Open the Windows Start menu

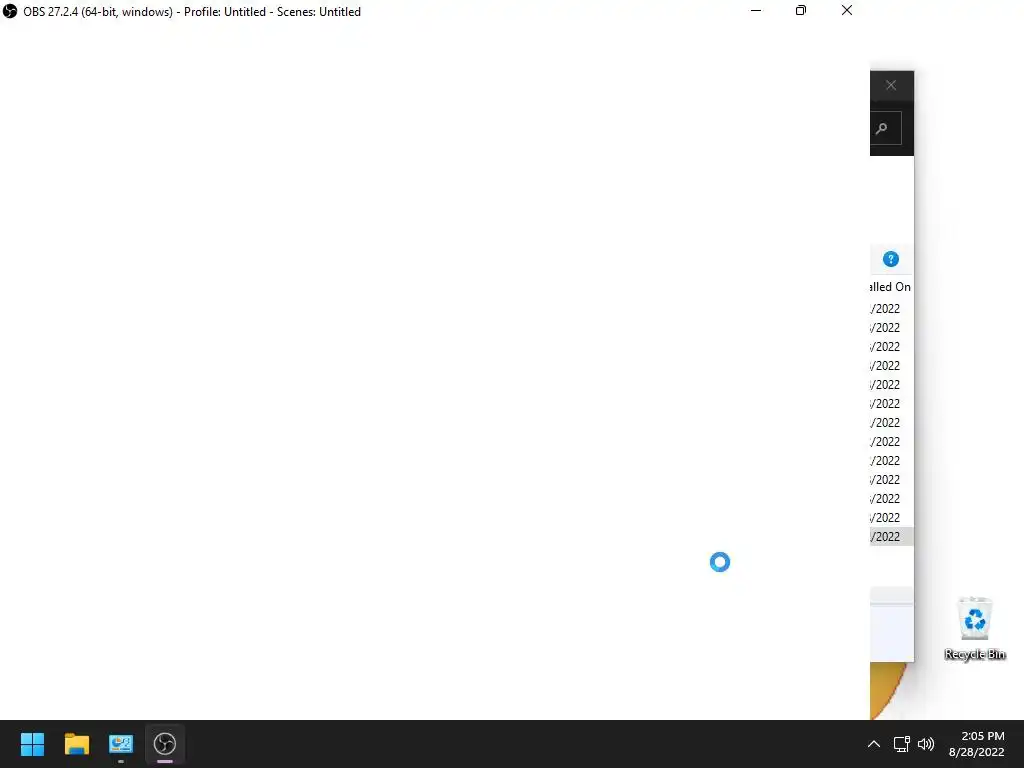tap(32, 744)
